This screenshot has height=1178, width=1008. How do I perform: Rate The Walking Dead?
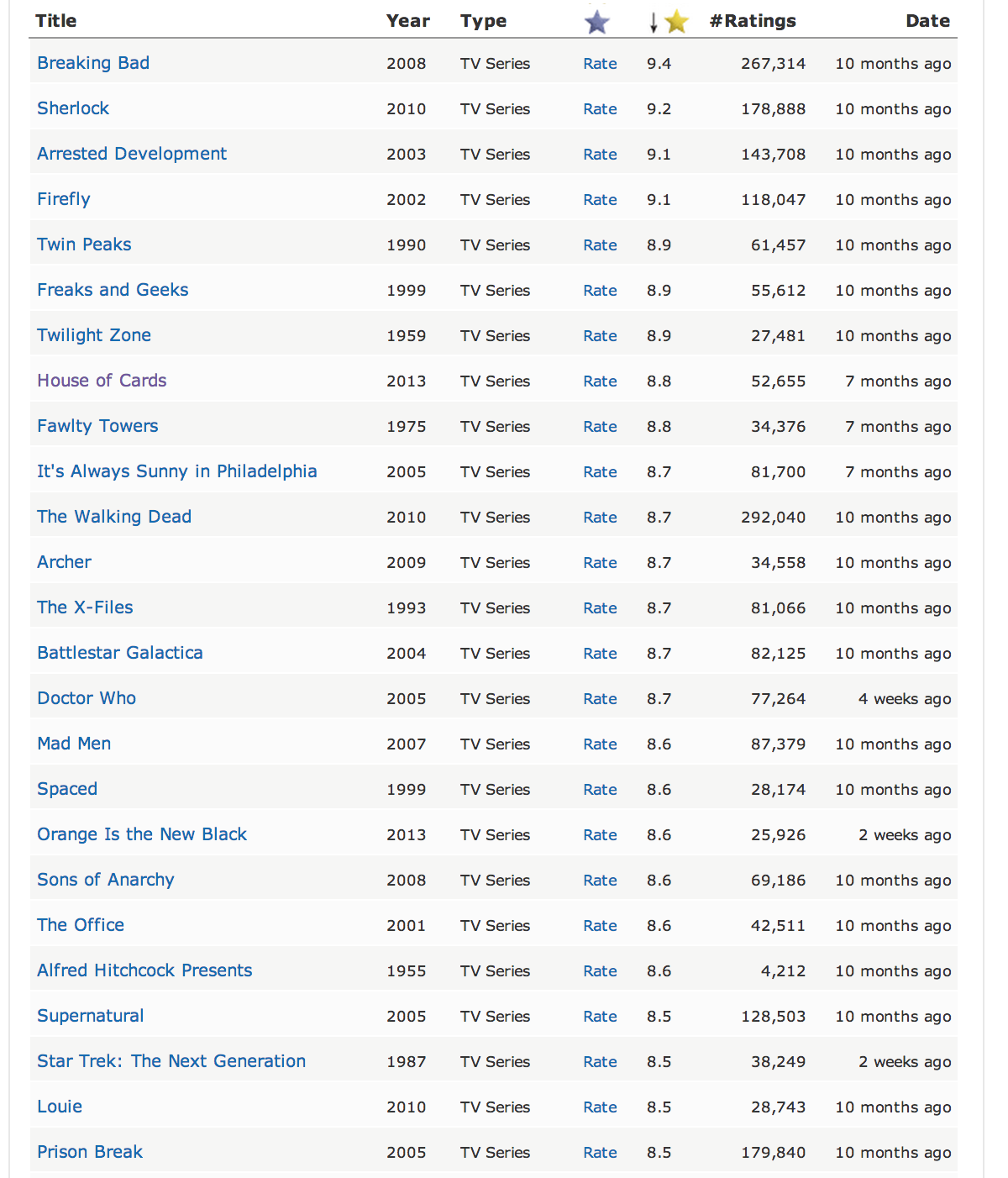(x=600, y=518)
